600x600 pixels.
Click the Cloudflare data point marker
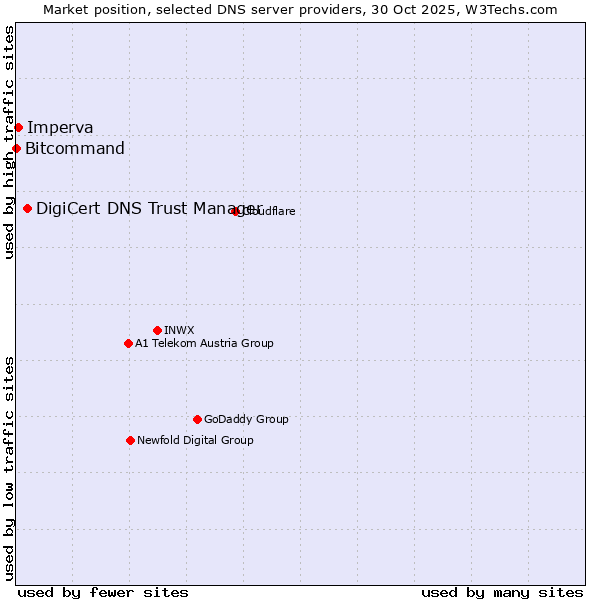236,211
